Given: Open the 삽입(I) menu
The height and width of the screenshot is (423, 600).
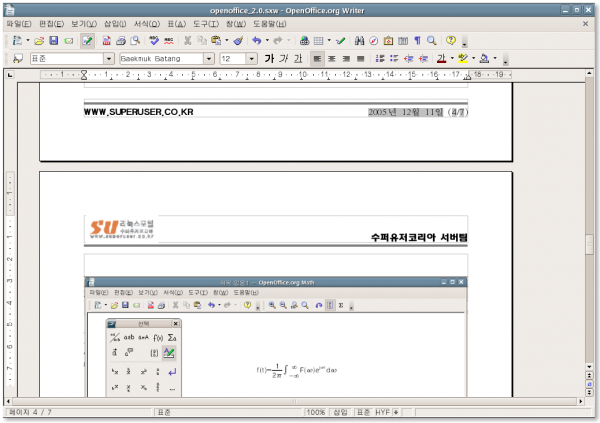Looking at the screenshot, I should pyautogui.click(x=115, y=24).
